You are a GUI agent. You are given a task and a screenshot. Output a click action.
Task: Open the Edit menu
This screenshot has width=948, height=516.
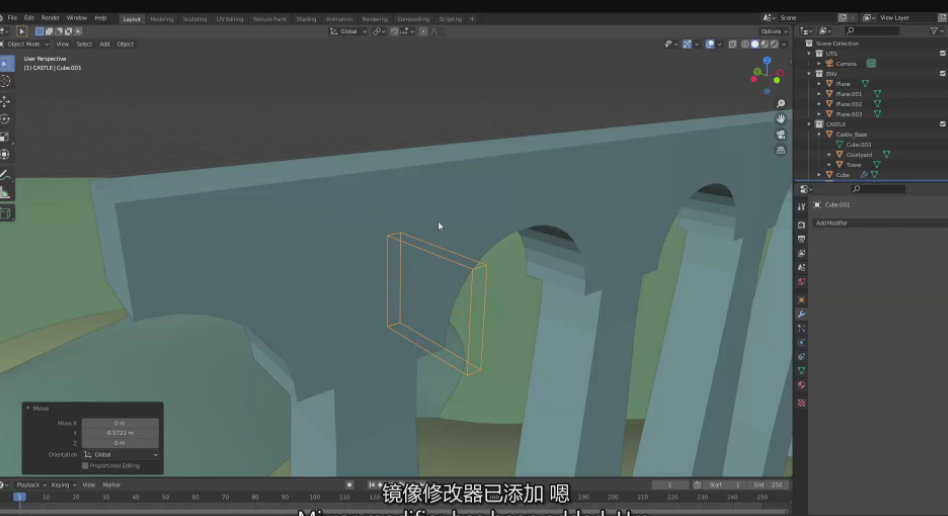(29, 18)
